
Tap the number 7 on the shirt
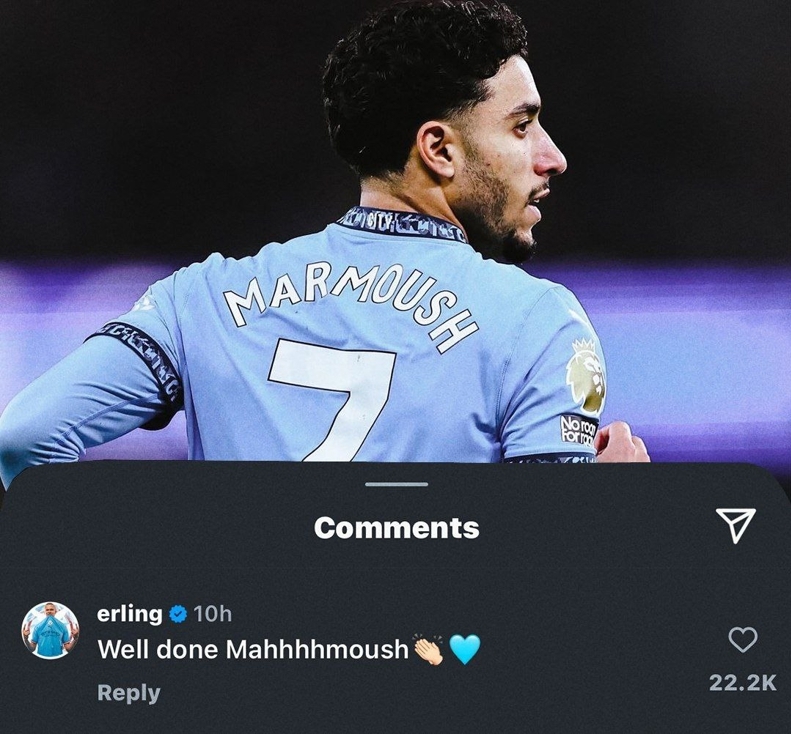click(332, 399)
